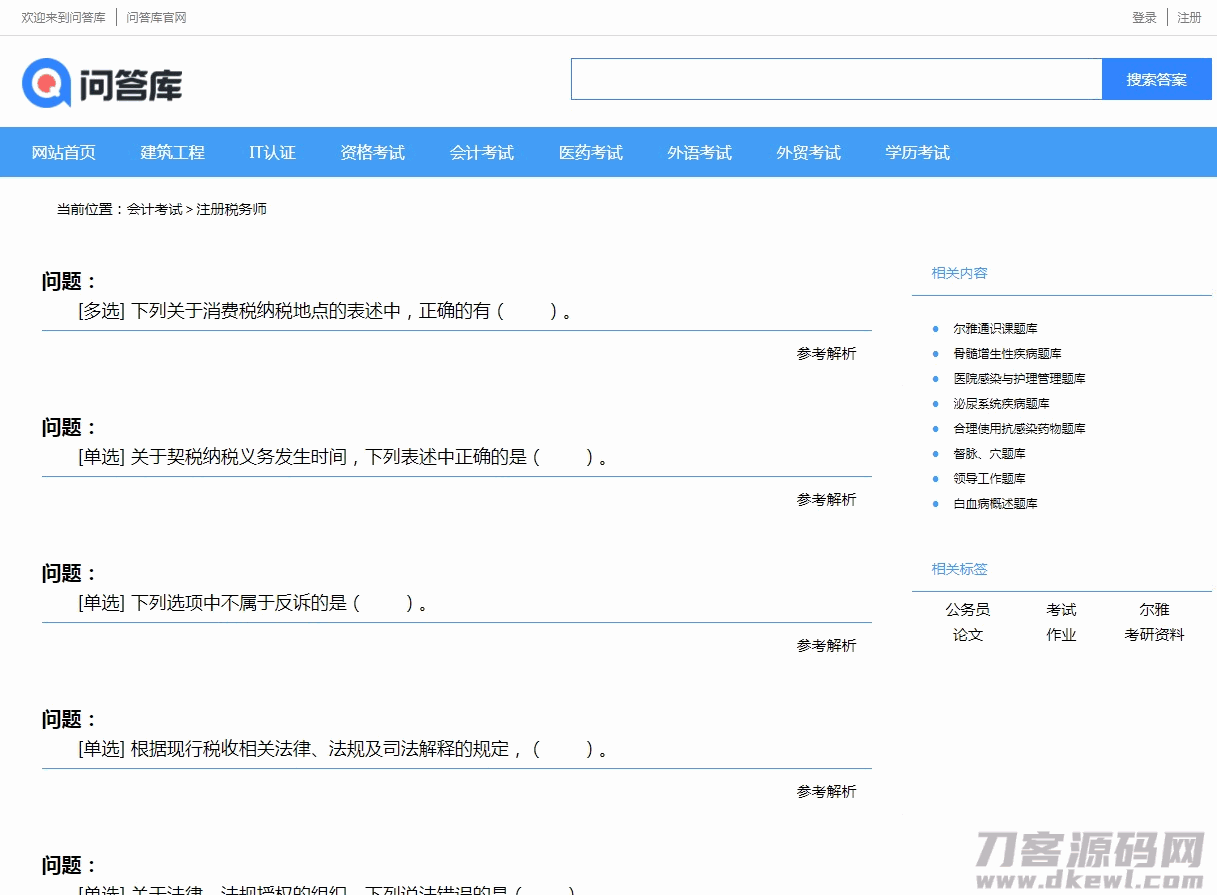The height and width of the screenshot is (895, 1217).
Task: Open 医药考试 navigation item
Action: (x=590, y=153)
